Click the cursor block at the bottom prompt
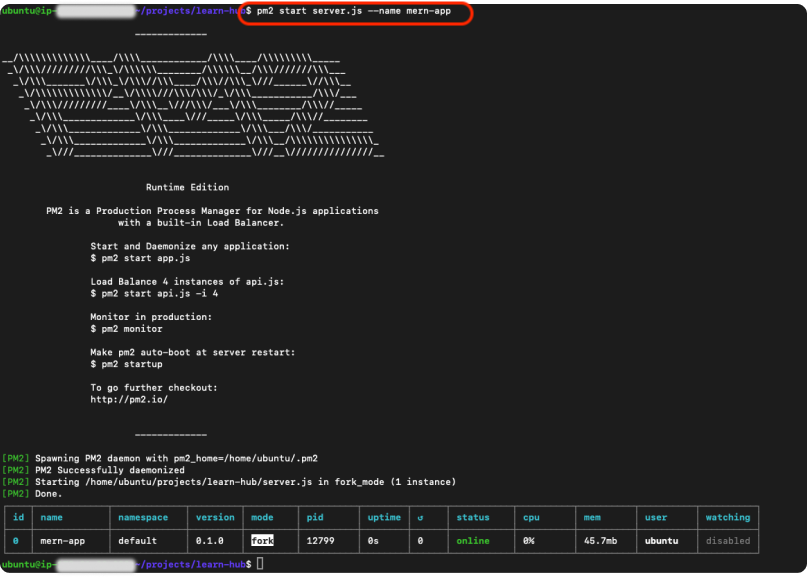Image resolution: width=807 pixels, height=577 pixels. coord(260,565)
